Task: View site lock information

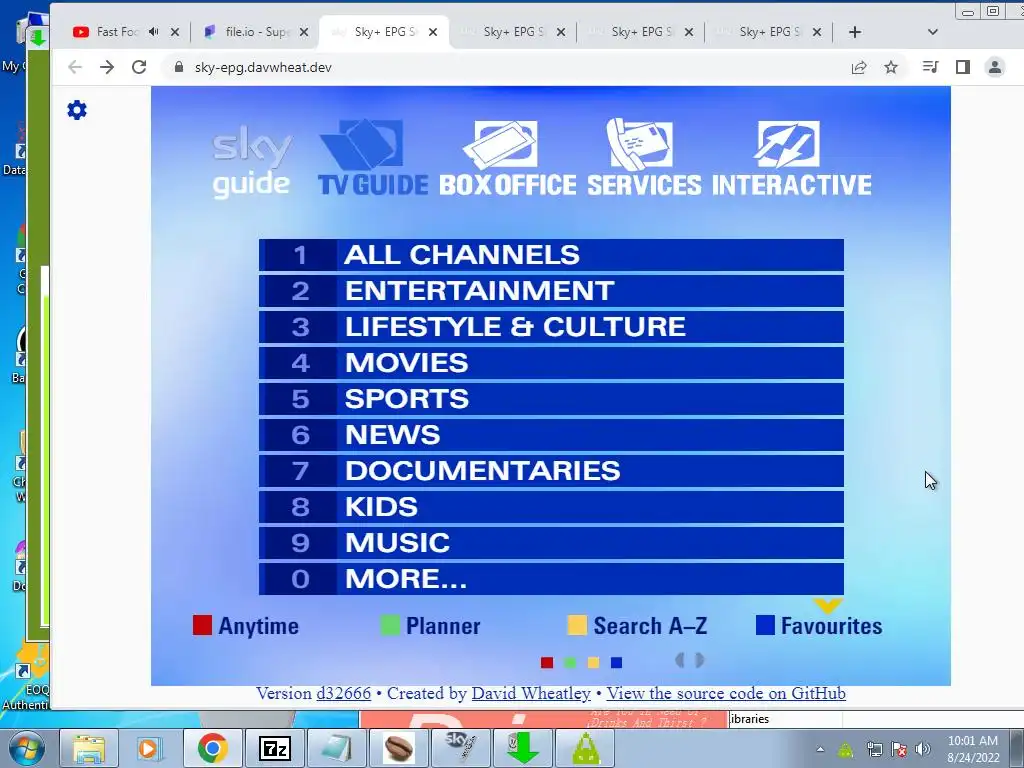Action: point(179,67)
